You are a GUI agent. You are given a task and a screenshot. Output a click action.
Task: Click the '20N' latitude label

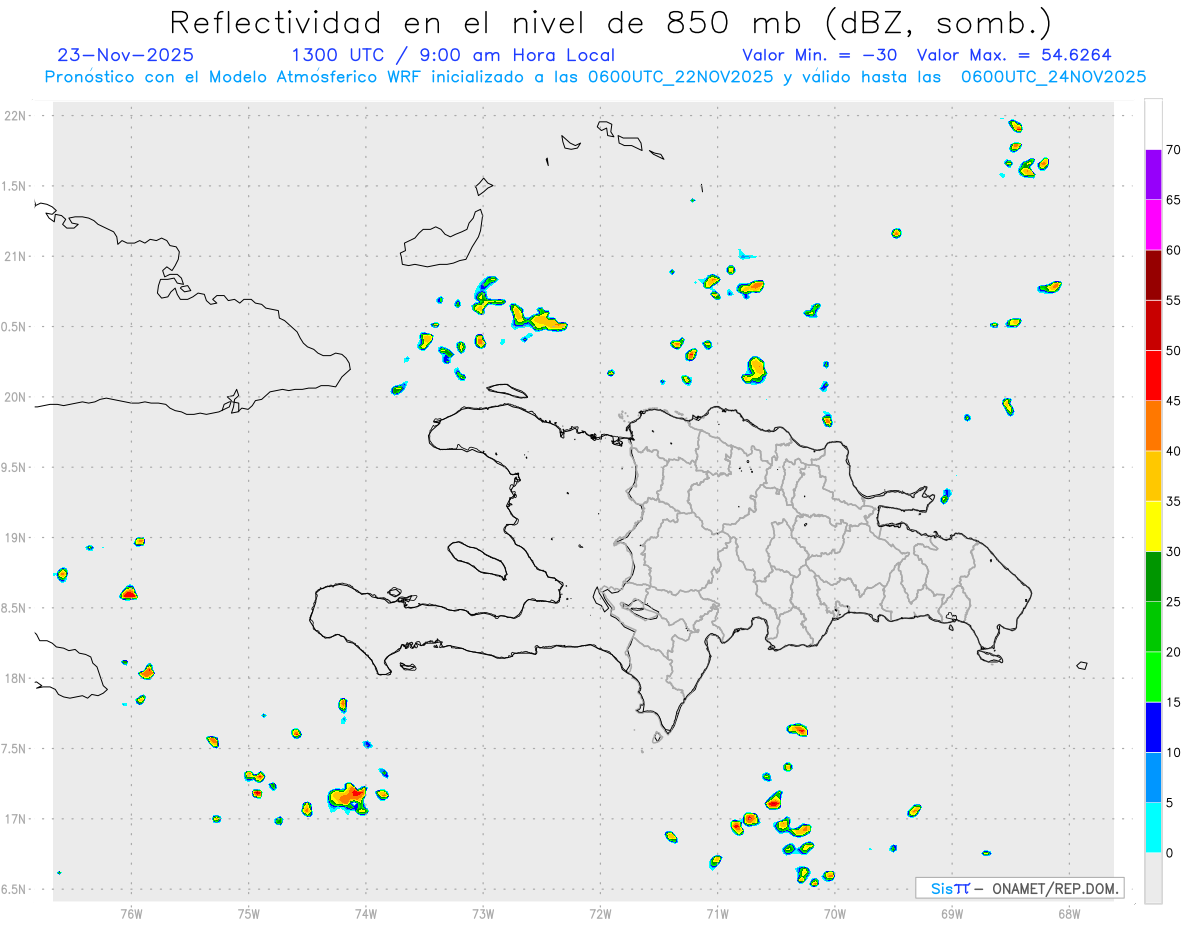[15, 397]
